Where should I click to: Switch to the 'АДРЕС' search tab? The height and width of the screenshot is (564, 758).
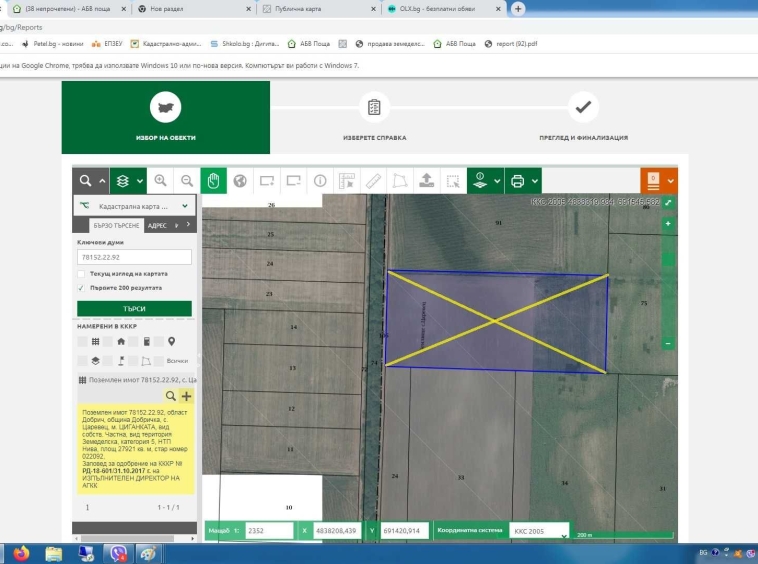coord(157,226)
